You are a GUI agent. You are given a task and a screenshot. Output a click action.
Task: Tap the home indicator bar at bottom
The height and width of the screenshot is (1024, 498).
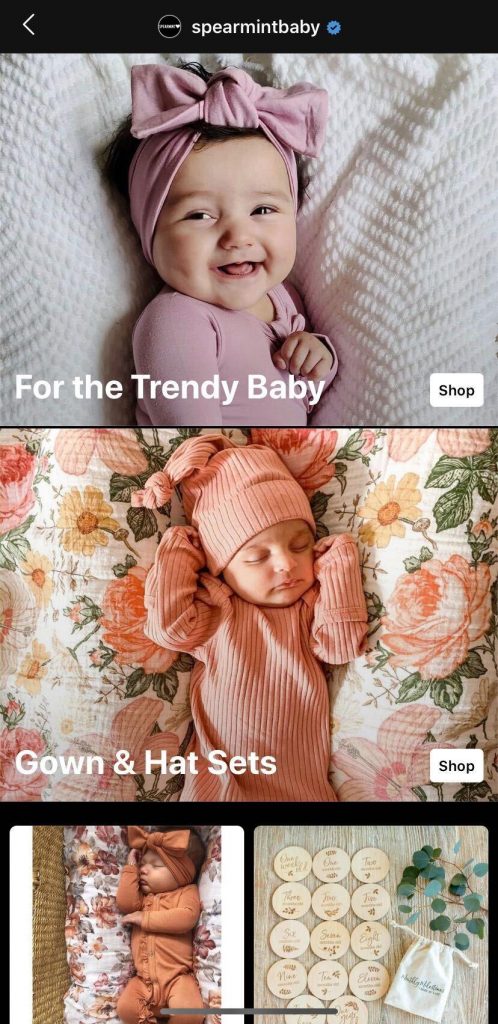249,1011
